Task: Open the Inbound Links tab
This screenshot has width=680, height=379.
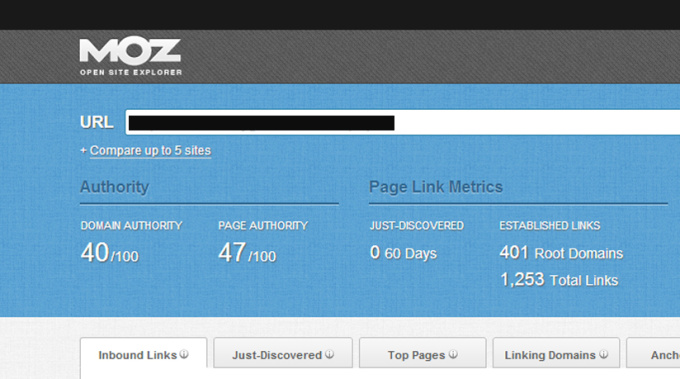Action: (144, 355)
